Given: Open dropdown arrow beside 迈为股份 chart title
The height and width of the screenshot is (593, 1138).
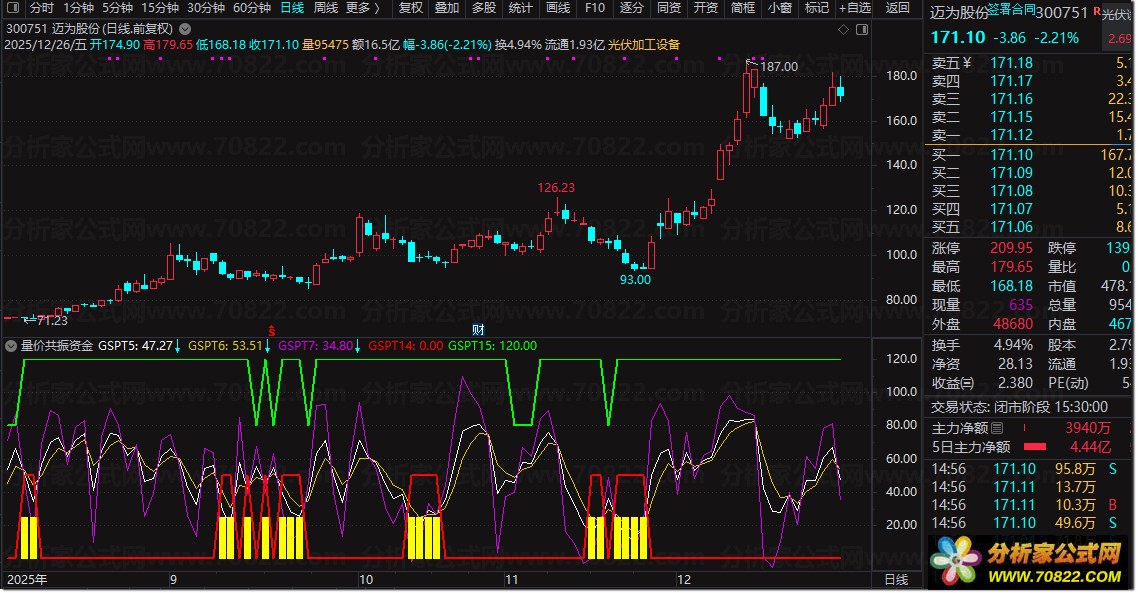Looking at the screenshot, I should coord(185,29).
